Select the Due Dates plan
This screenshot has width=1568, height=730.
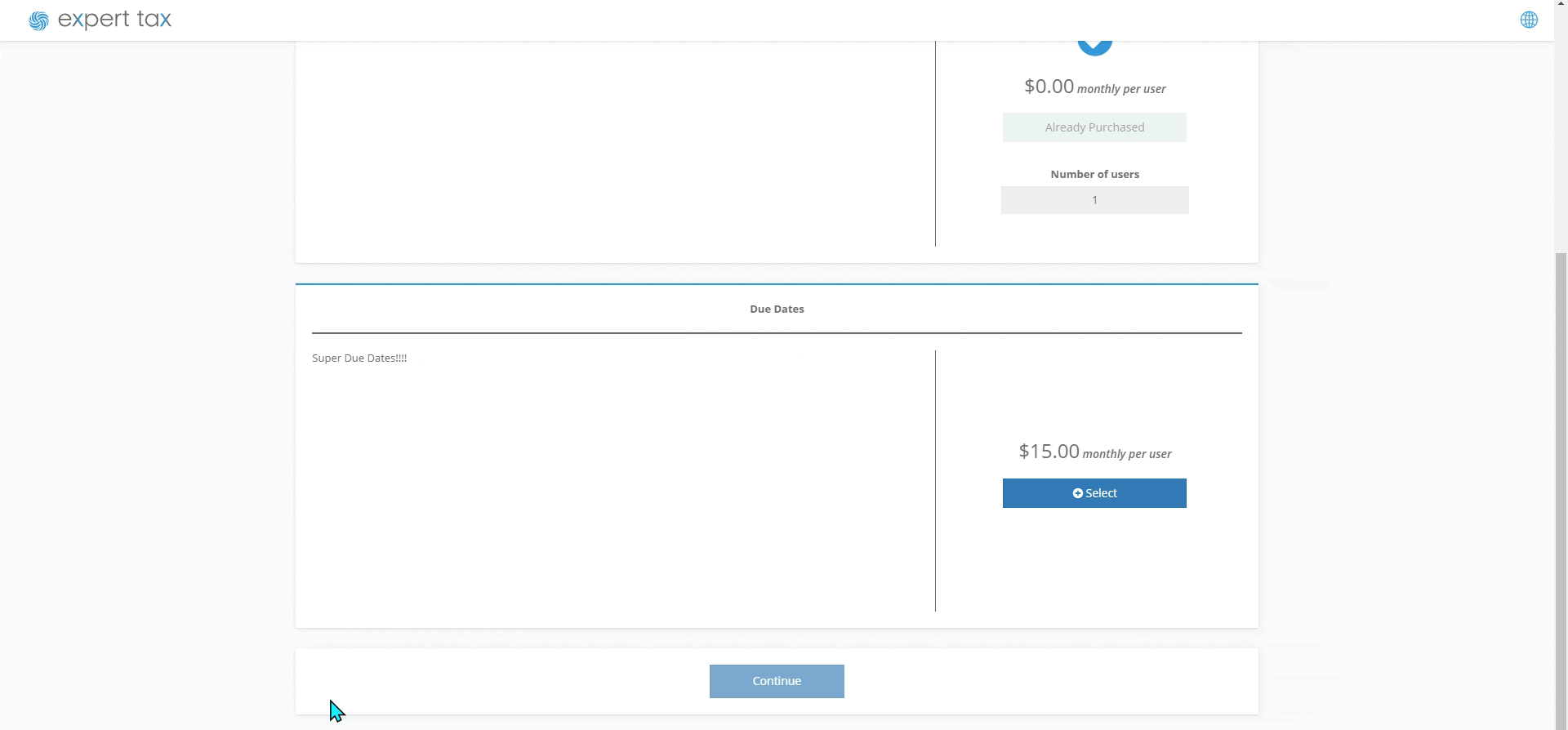point(1094,493)
